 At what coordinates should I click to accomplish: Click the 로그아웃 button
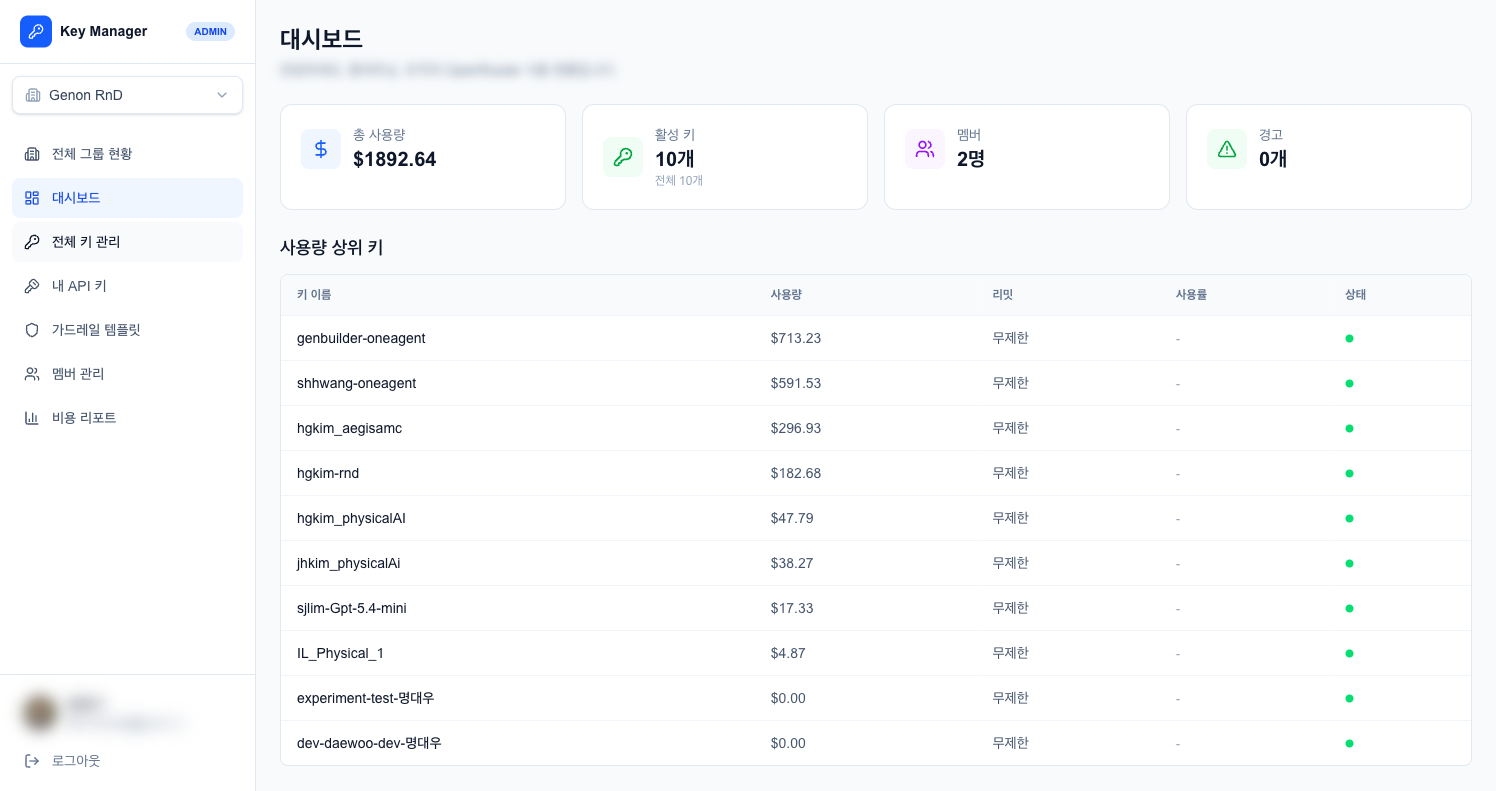pyautogui.click(x=76, y=761)
